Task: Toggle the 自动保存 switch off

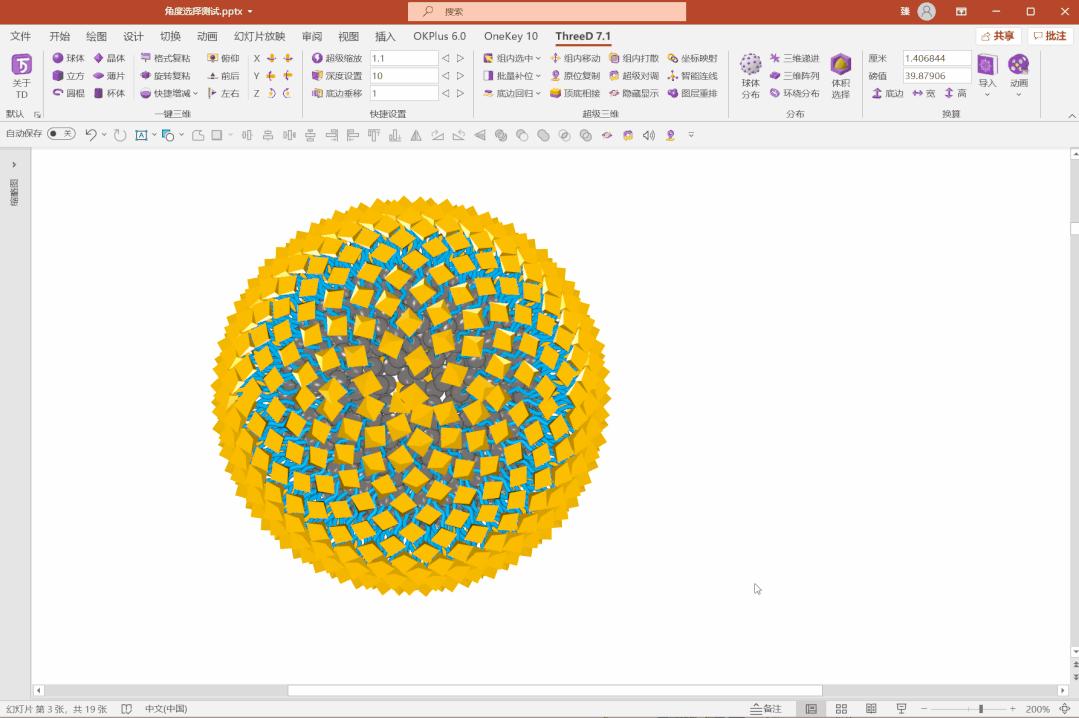Action: click(x=60, y=133)
